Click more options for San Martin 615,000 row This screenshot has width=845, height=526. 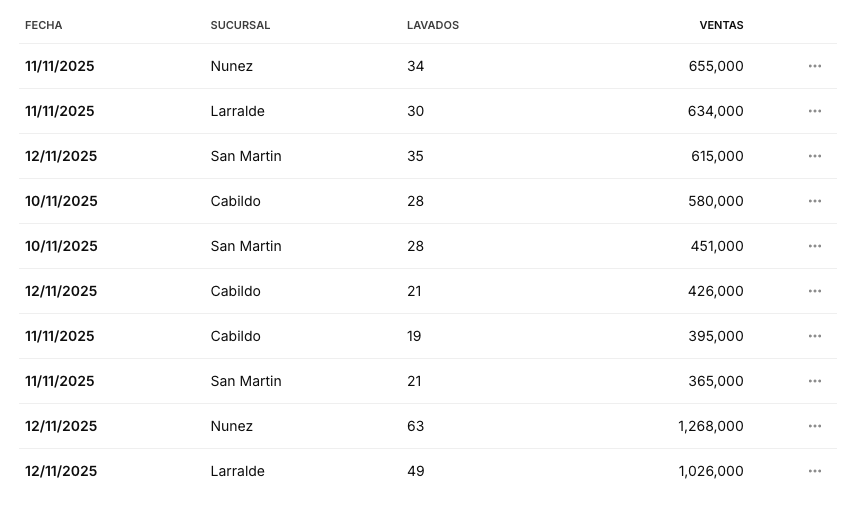tap(814, 156)
